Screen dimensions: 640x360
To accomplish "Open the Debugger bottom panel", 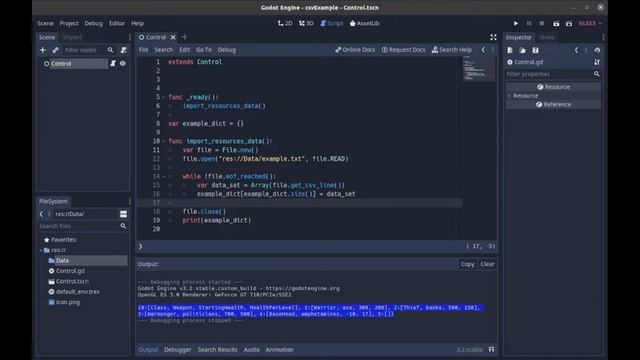I will [178, 350].
